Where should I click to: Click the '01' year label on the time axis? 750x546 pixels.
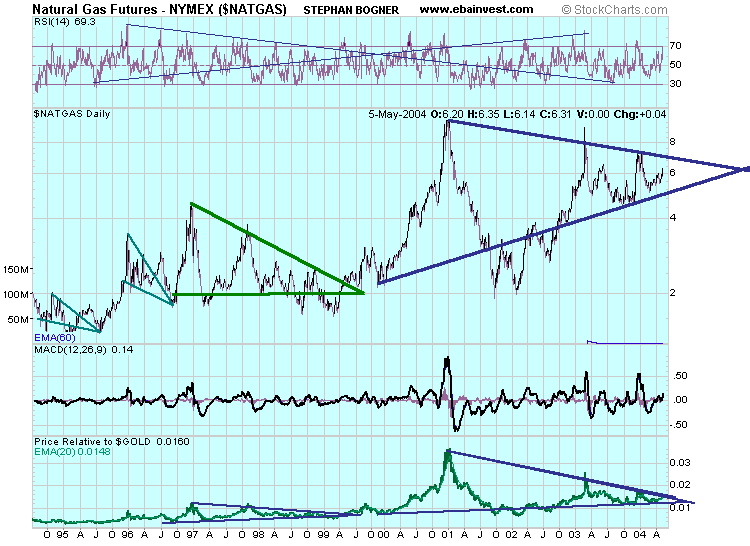(448, 535)
